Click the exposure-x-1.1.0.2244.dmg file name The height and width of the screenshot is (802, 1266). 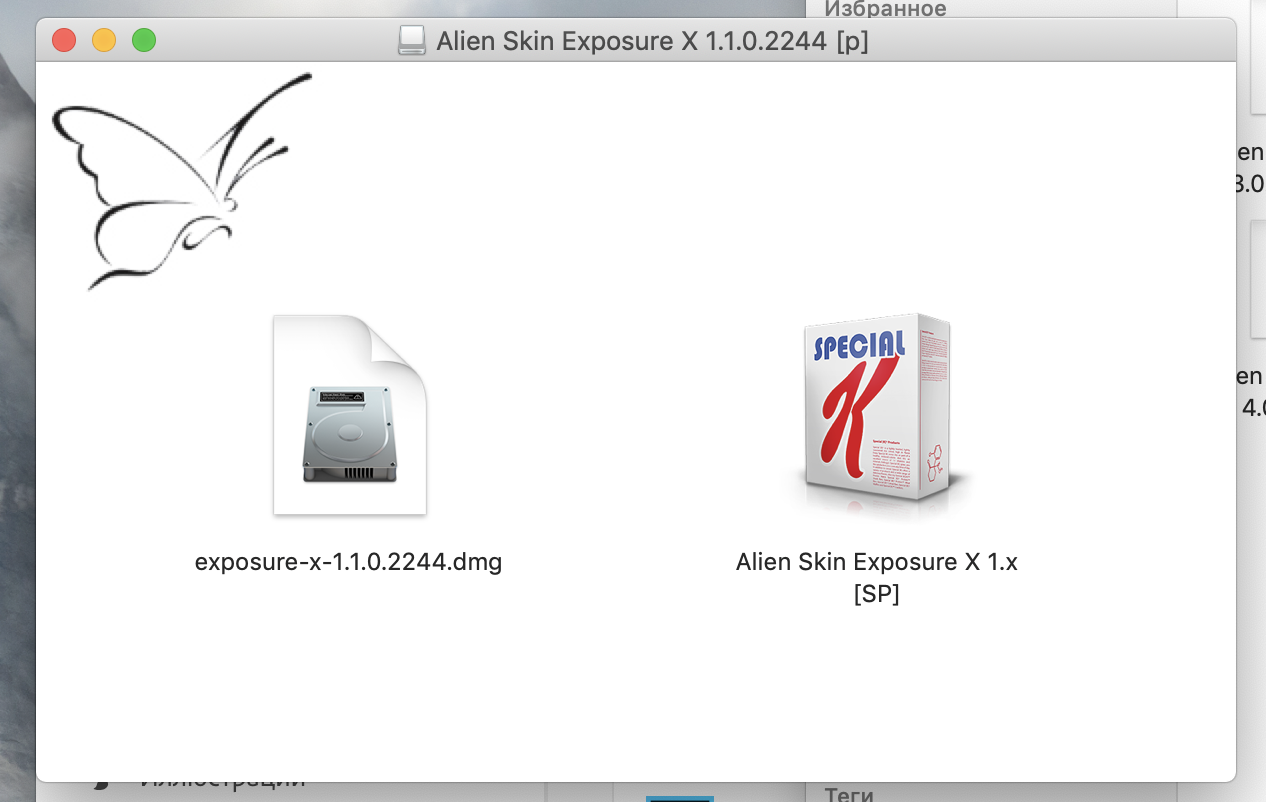[348, 562]
